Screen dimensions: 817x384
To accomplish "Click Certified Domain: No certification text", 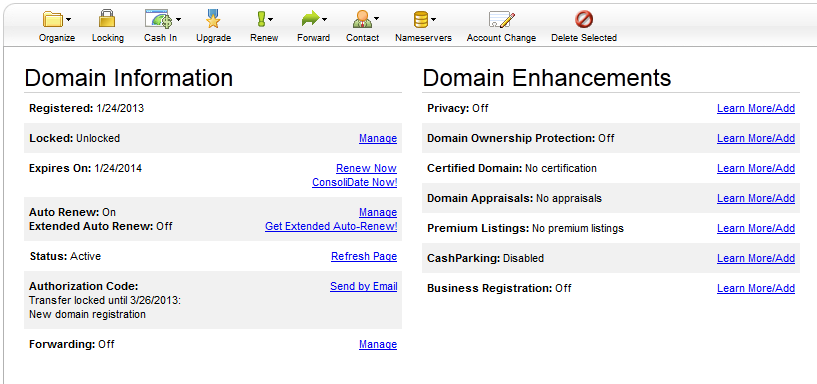I will pos(512,168).
